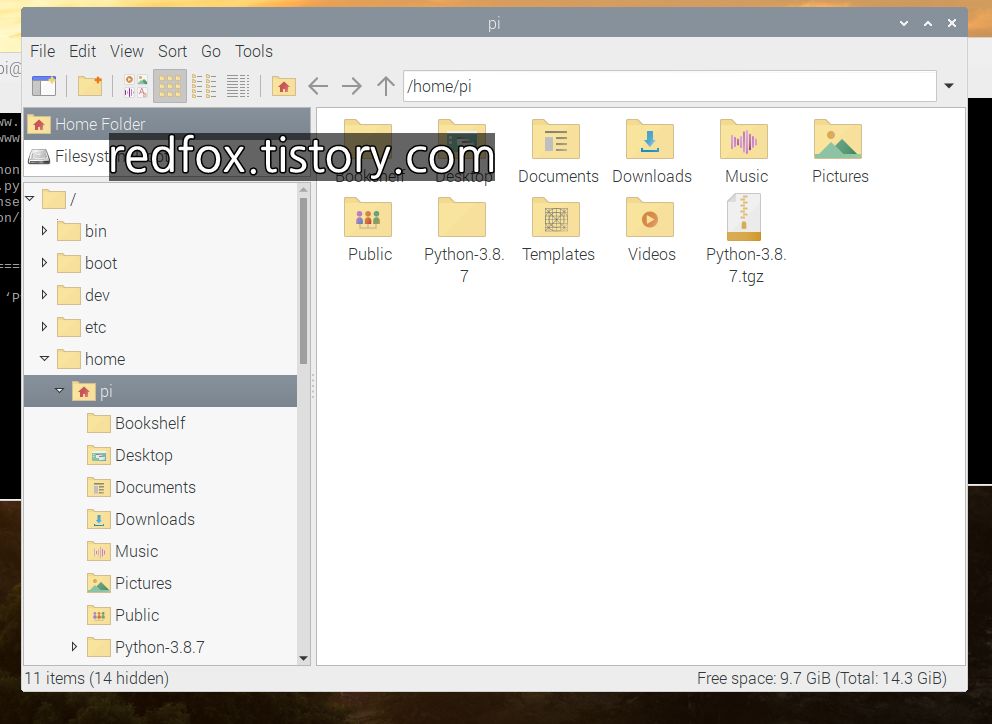Image resolution: width=992 pixels, height=724 pixels.
Task: Select the root / folder label in tree
Action: 73,199
